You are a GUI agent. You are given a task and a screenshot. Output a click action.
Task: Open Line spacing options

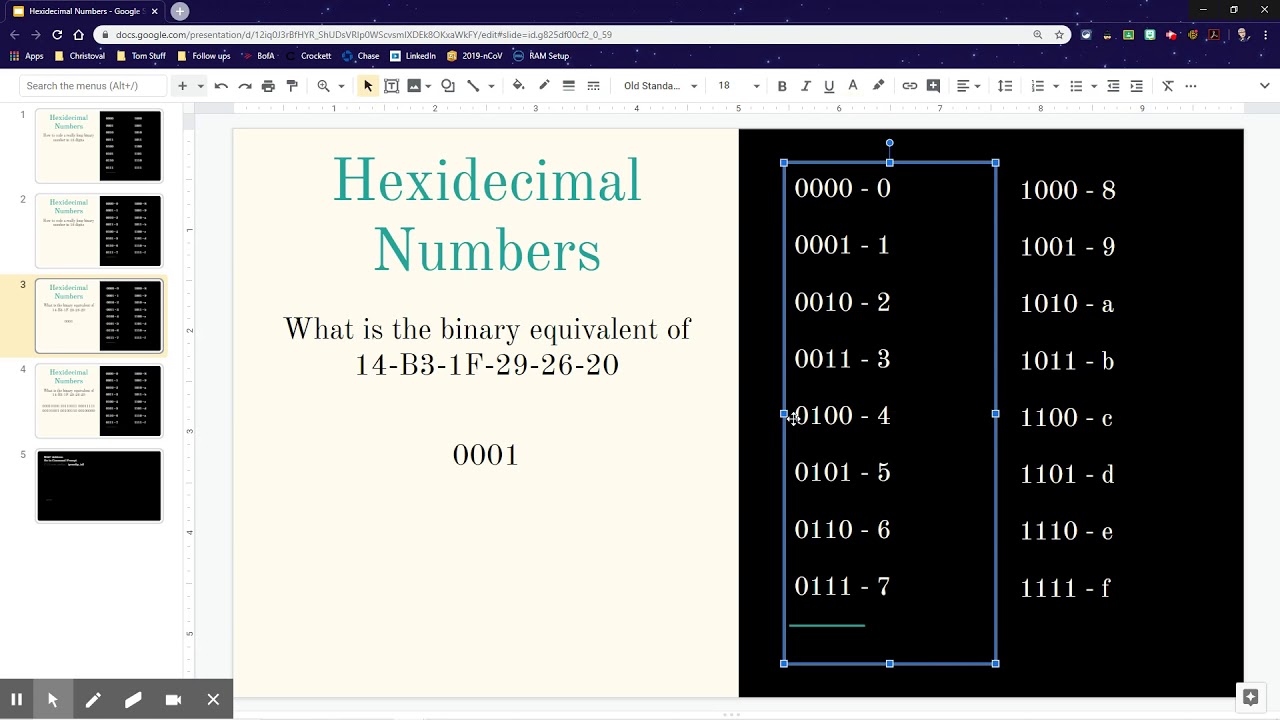[x=1006, y=86]
